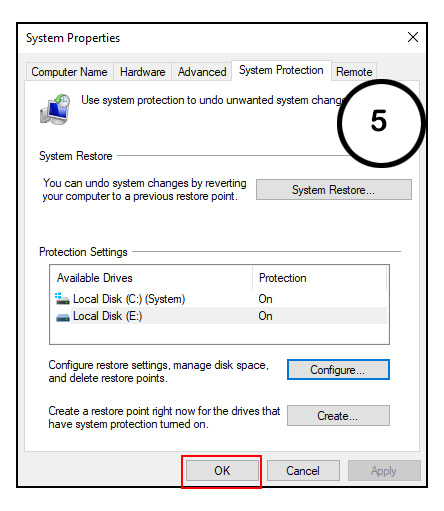
Task: Open the Hardware tab
Action: [x=143, y=72]
